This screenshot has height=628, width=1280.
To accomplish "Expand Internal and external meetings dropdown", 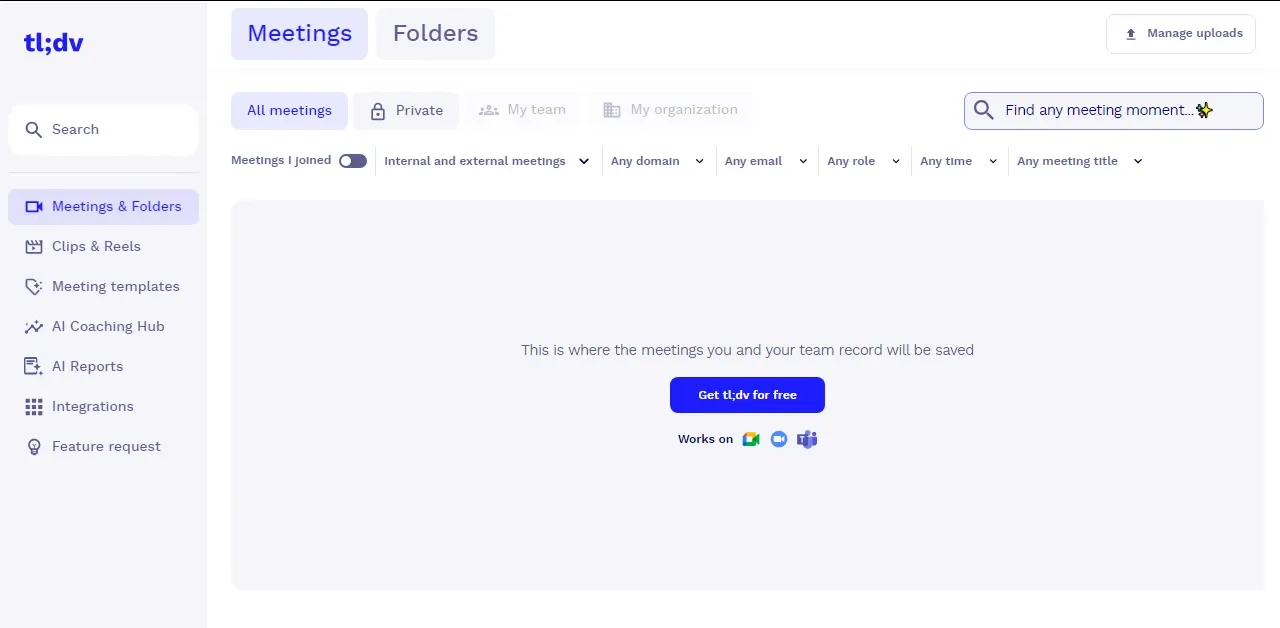I will (487, 161).
